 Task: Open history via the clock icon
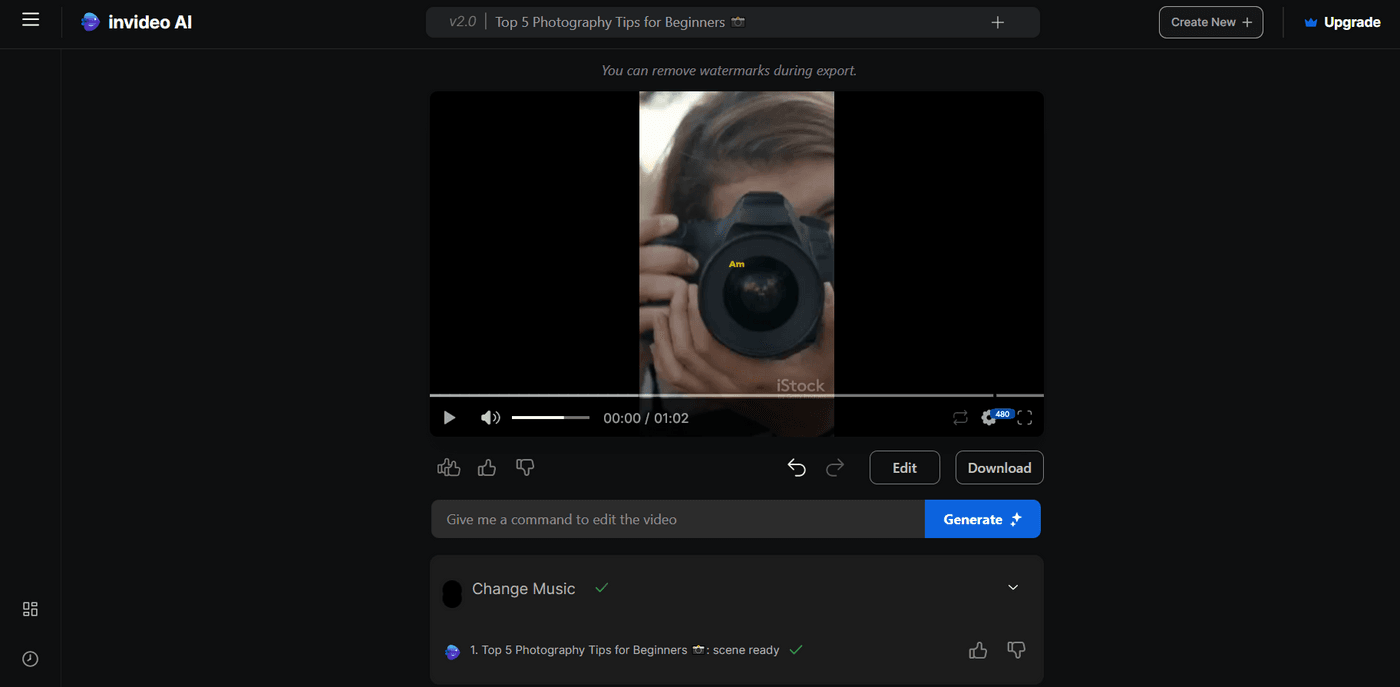[30, 658]
